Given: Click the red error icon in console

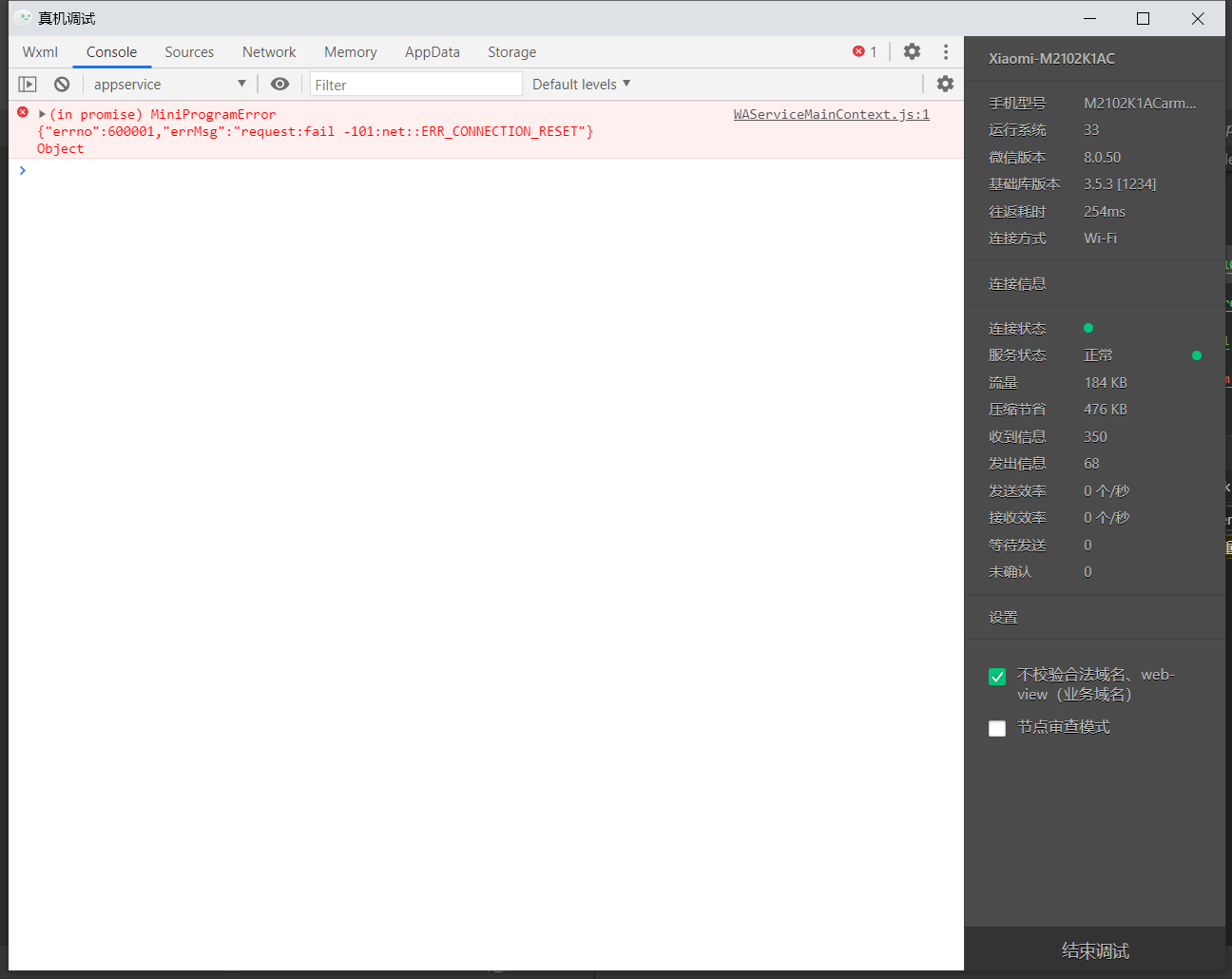Looking at the screenshot, I should click(x=23, y=112).
